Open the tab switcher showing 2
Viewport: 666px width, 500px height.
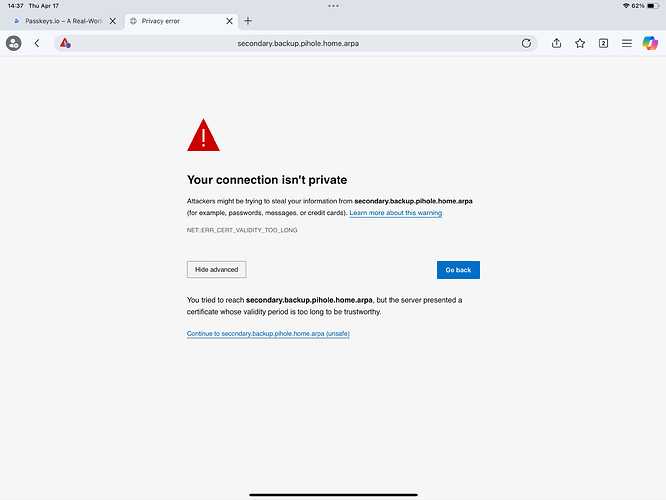(x=603, y=43)
